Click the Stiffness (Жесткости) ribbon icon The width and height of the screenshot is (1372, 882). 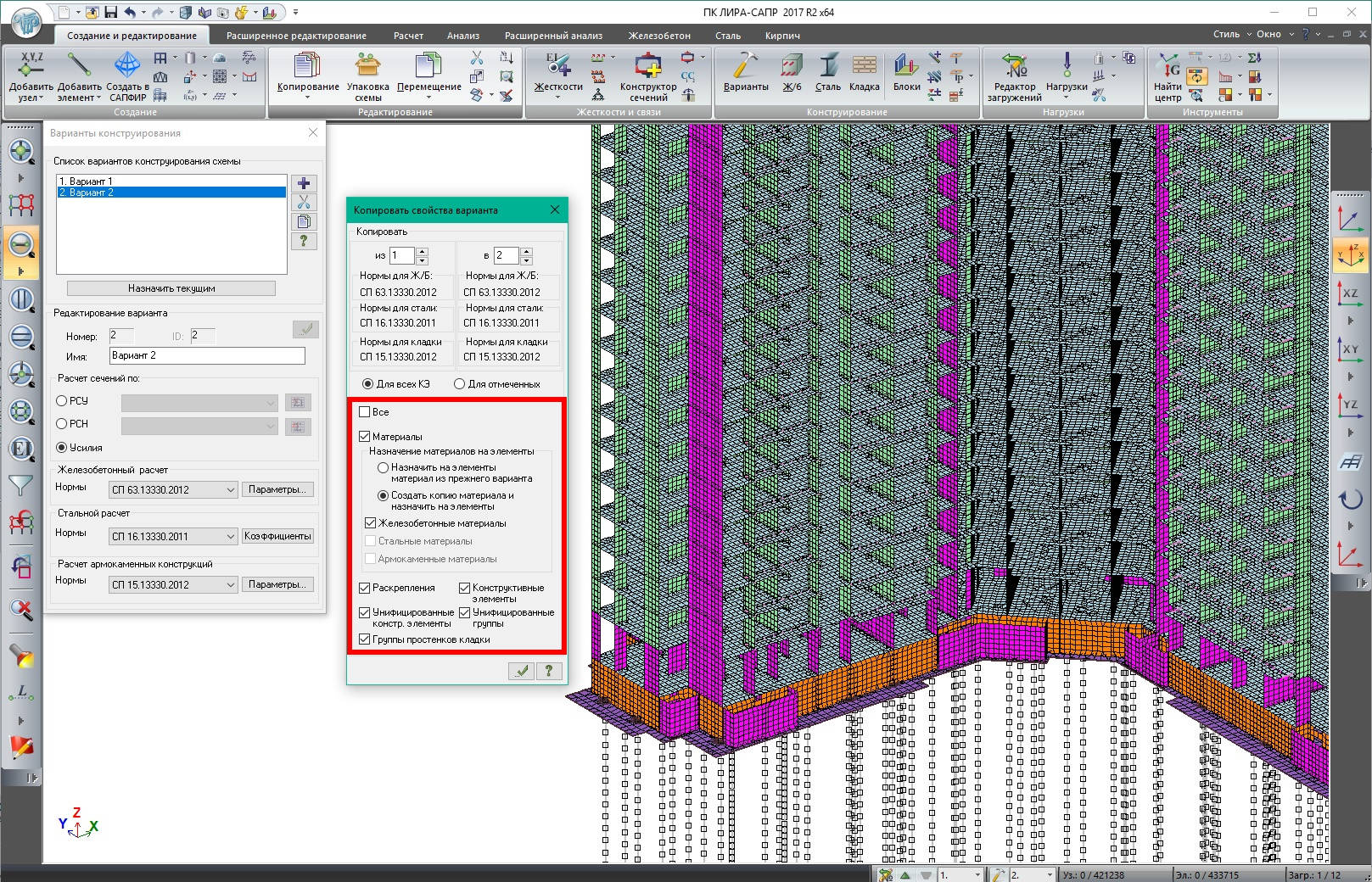pos(557,66)
